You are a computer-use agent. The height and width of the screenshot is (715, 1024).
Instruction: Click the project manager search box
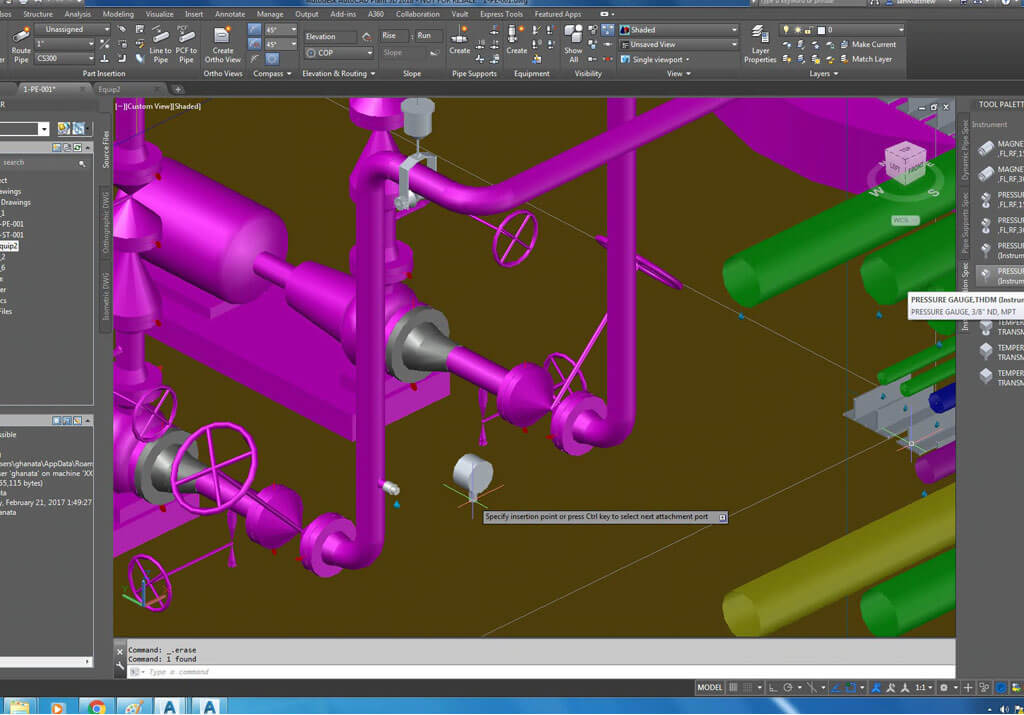click(x=43, y=163)
